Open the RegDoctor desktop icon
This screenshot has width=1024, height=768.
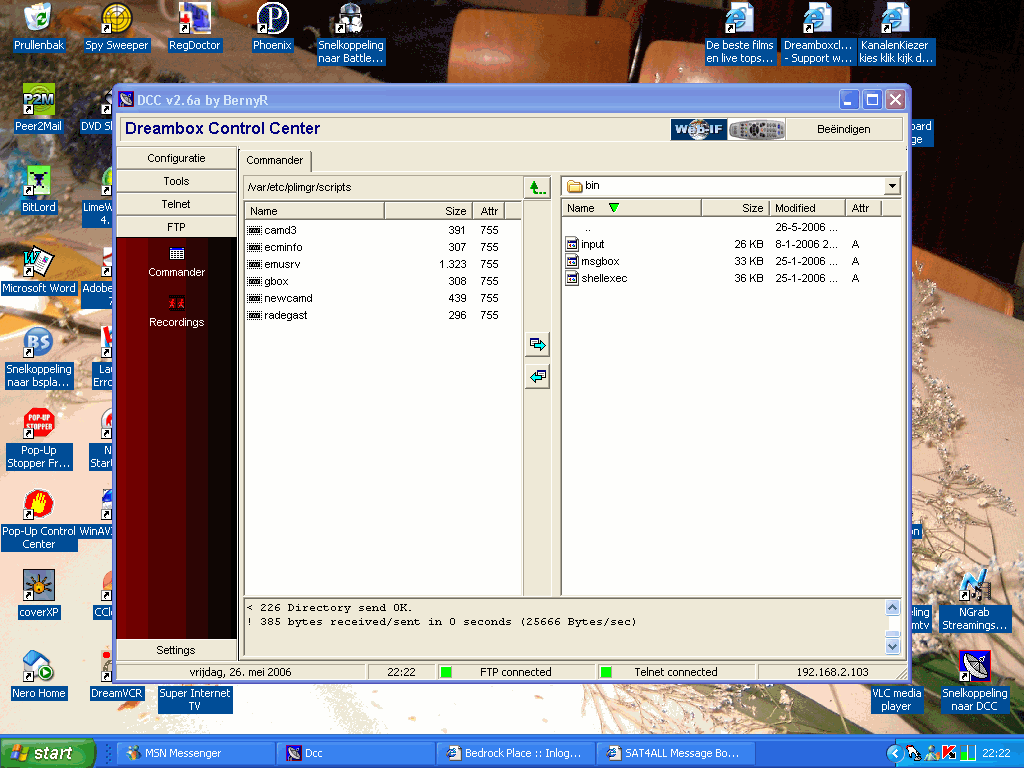(x=195, y=27)
